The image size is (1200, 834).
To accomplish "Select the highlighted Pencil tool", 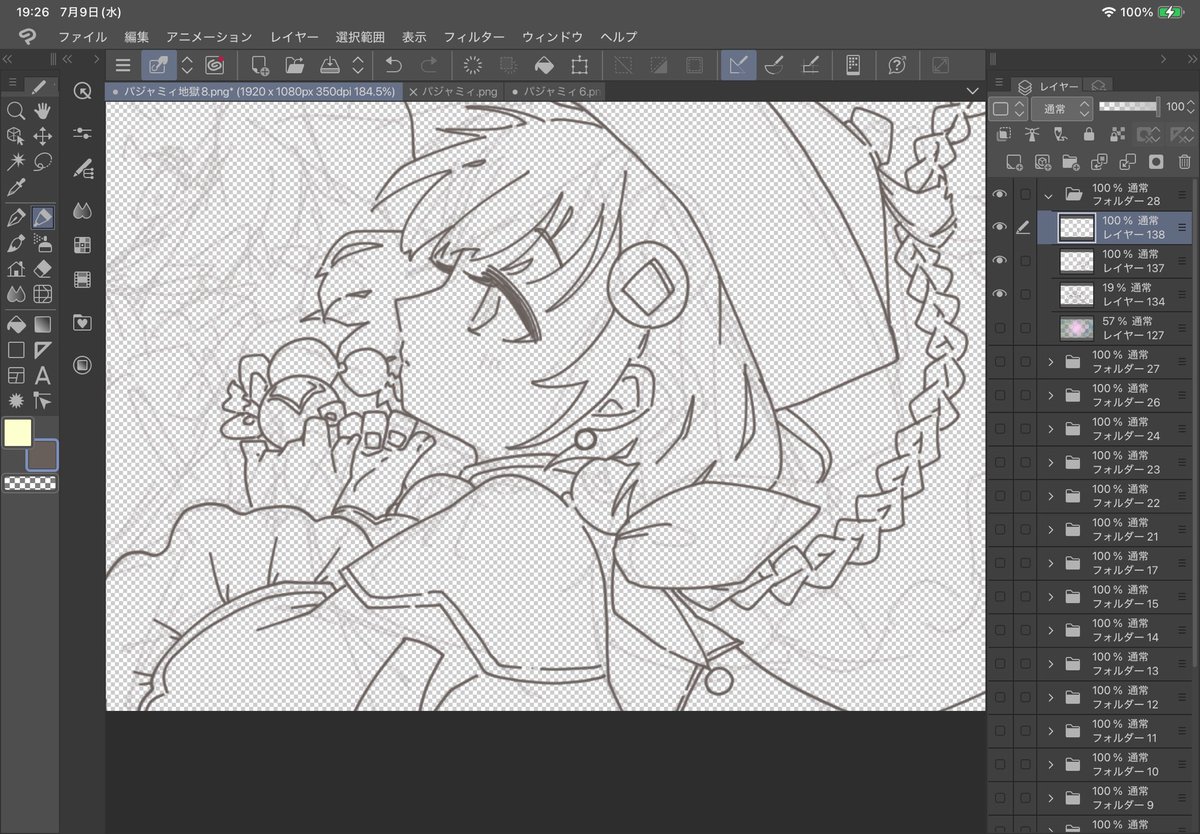I will click(43, 217).
